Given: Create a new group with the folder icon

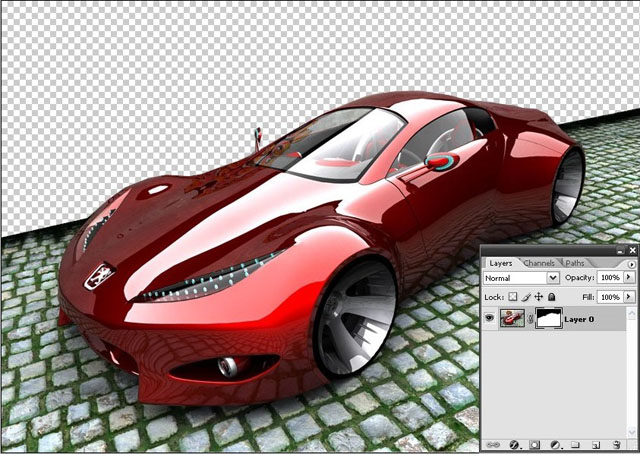Looking at the screenshot, I should tap(576, 445).
